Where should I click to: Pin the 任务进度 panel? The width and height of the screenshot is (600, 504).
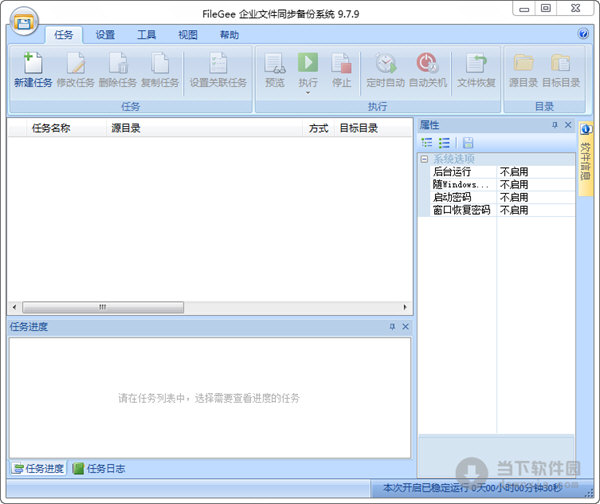pos(392,326)
